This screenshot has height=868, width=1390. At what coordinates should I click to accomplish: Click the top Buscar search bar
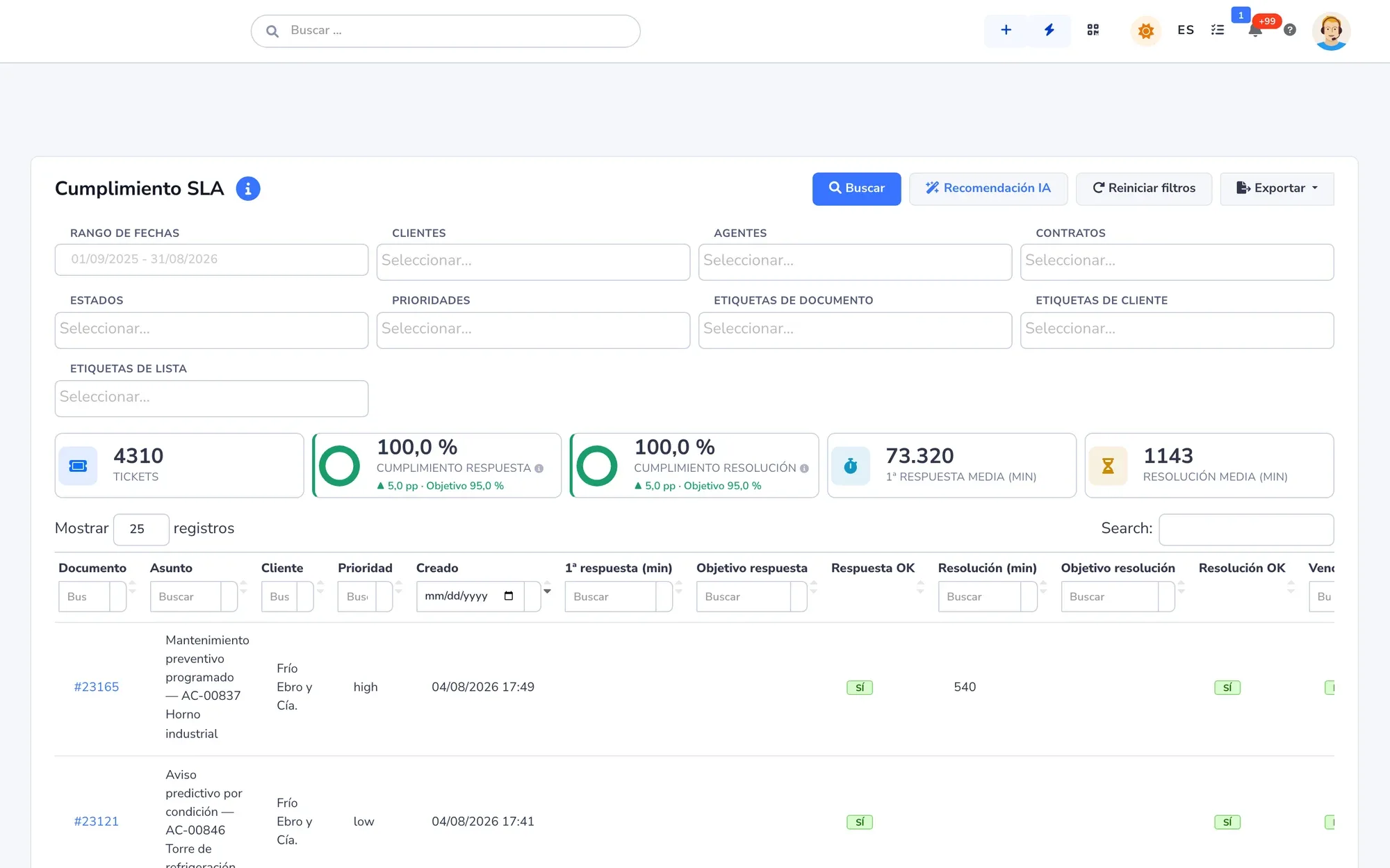[x=445, y=31]
